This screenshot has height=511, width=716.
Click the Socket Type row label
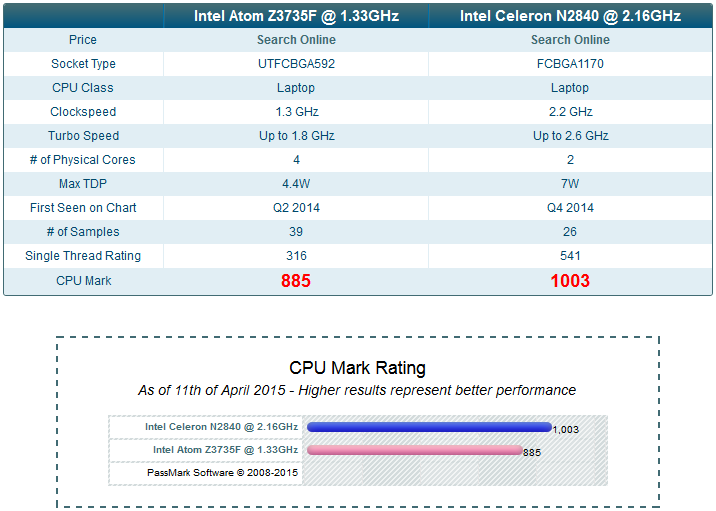83,64
